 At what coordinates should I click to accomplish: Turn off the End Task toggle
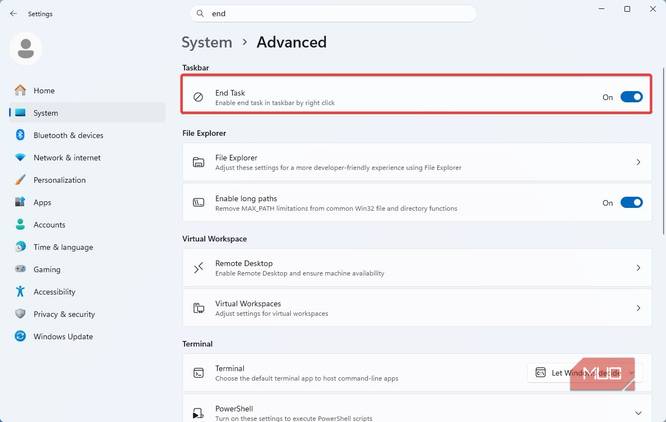point(631,97)
